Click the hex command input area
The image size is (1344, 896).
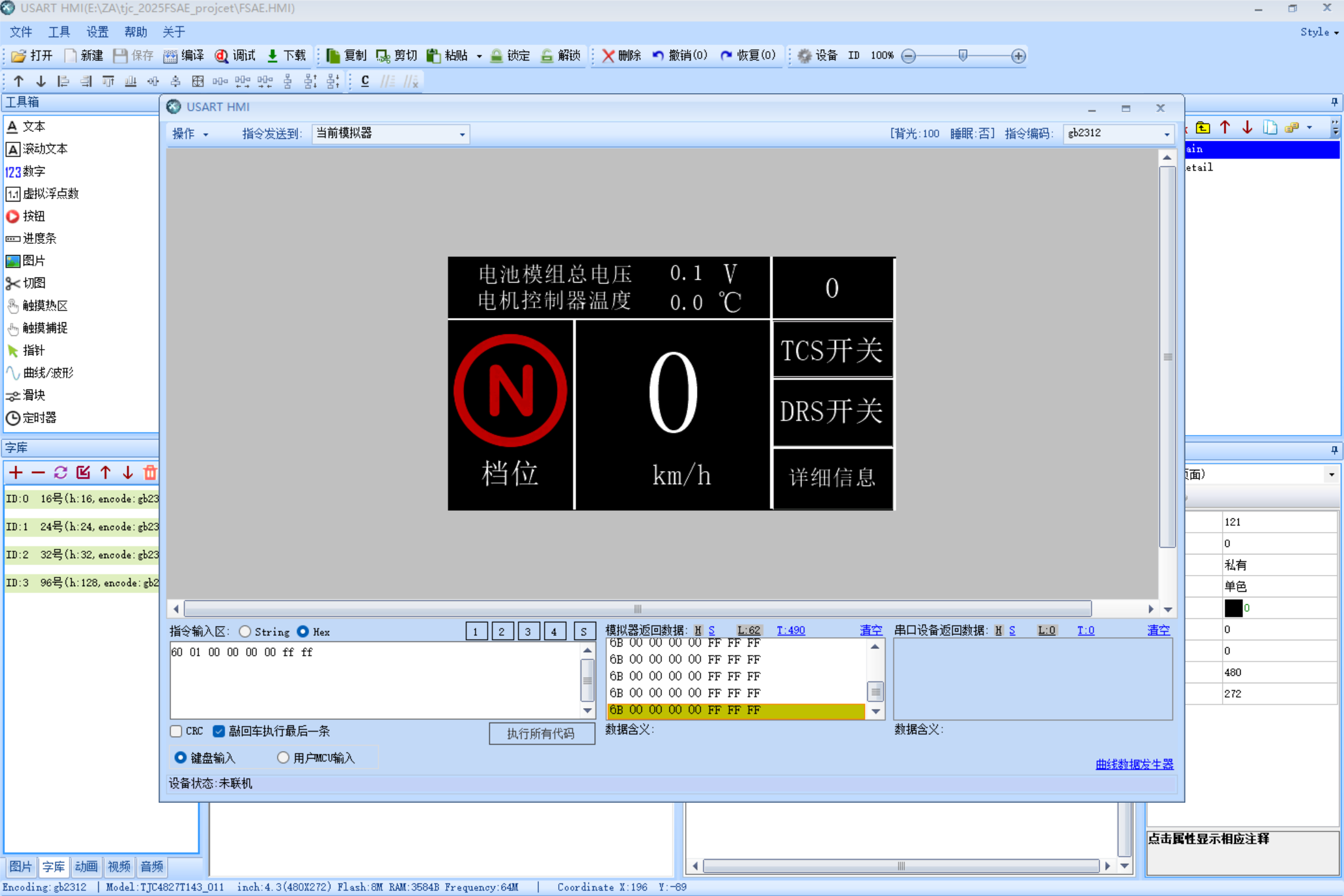[373, 681]
